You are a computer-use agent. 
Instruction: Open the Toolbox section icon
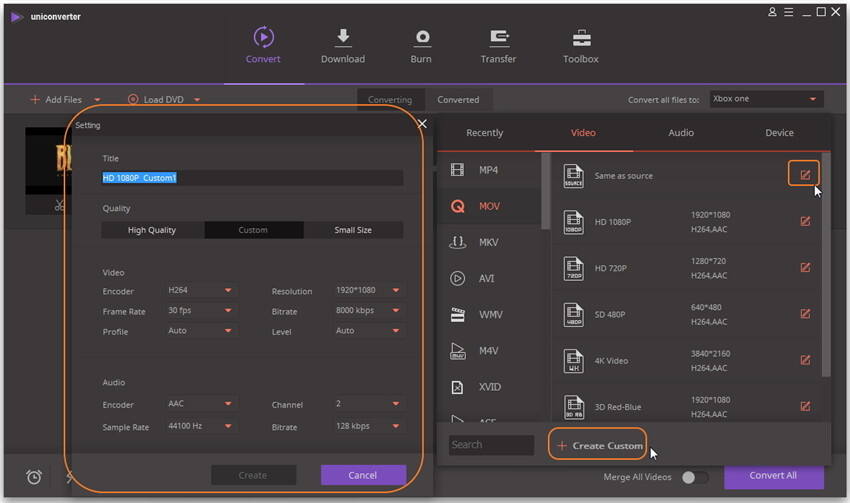coord(581,37)
